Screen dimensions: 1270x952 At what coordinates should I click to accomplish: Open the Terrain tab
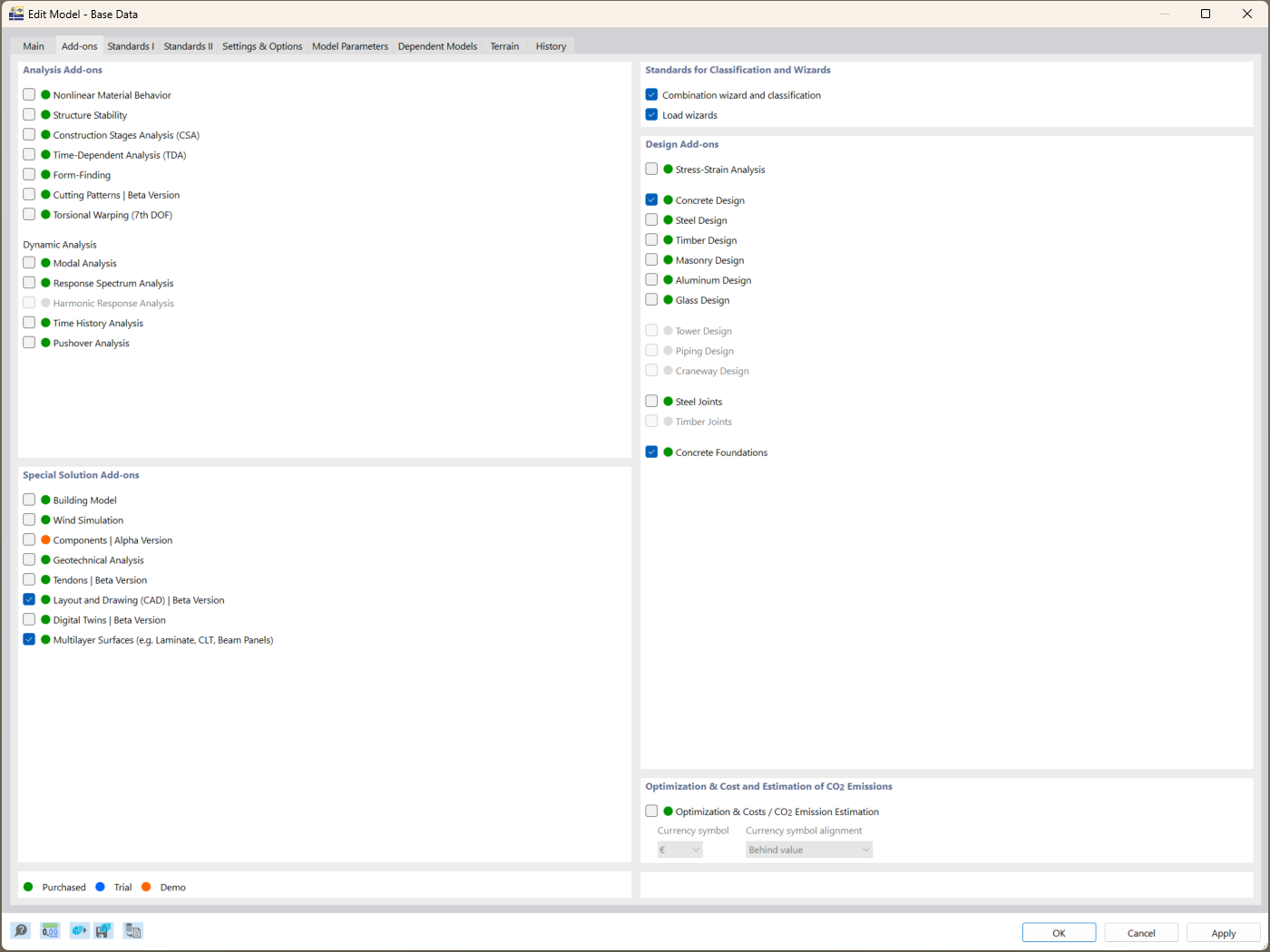coord(504,44)
